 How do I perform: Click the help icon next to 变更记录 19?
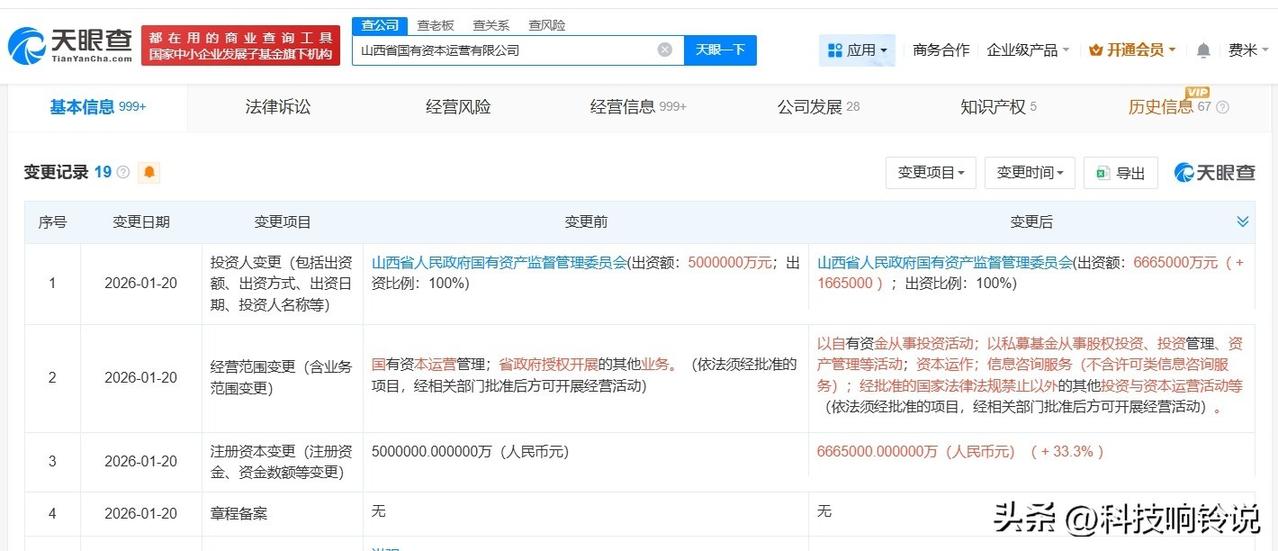(123, 172)
